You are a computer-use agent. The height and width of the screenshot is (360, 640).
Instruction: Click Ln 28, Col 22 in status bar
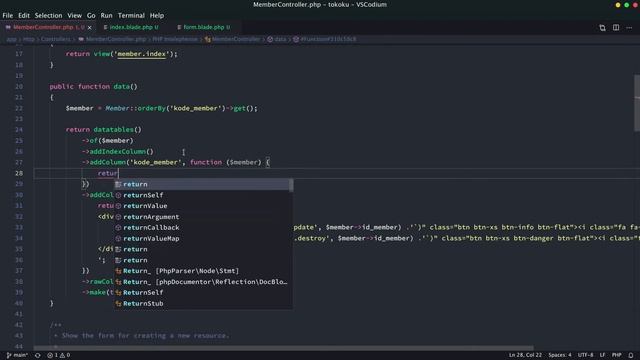tap(525, 355)
